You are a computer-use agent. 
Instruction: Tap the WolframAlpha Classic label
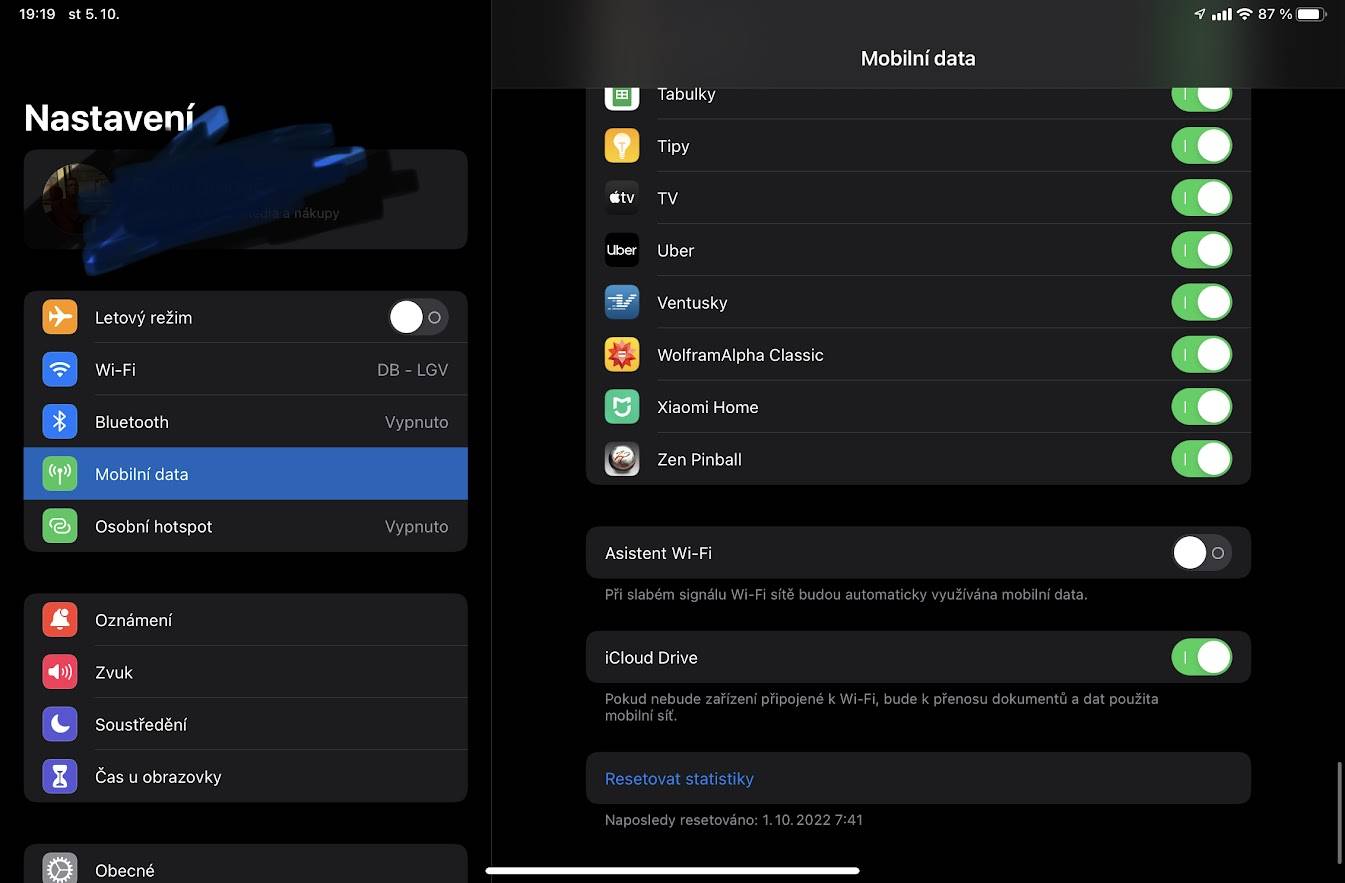740,355
